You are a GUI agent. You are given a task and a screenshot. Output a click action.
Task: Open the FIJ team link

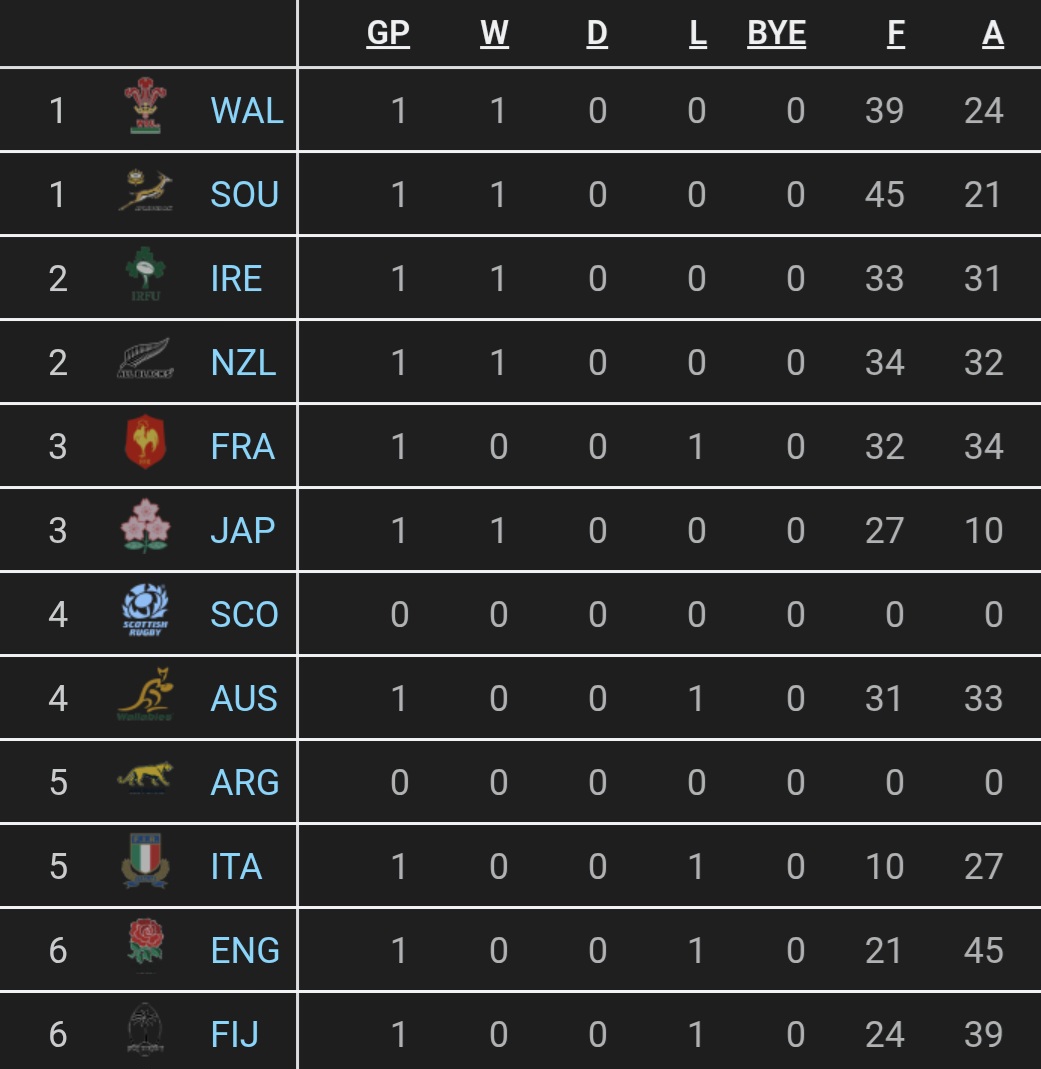[x=235, y=1034]
